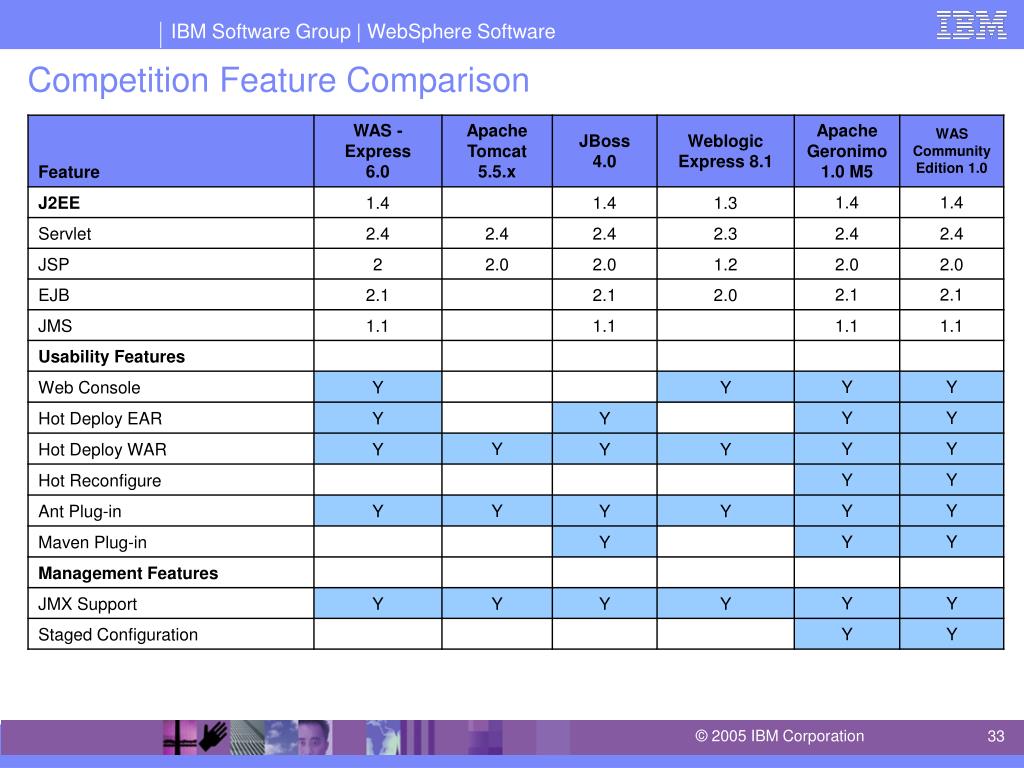Select the 'Competition Feature Comparison' slide title
Image resolution: width=1024 pixels, height=768 pixels.
(x=278, y=80)
